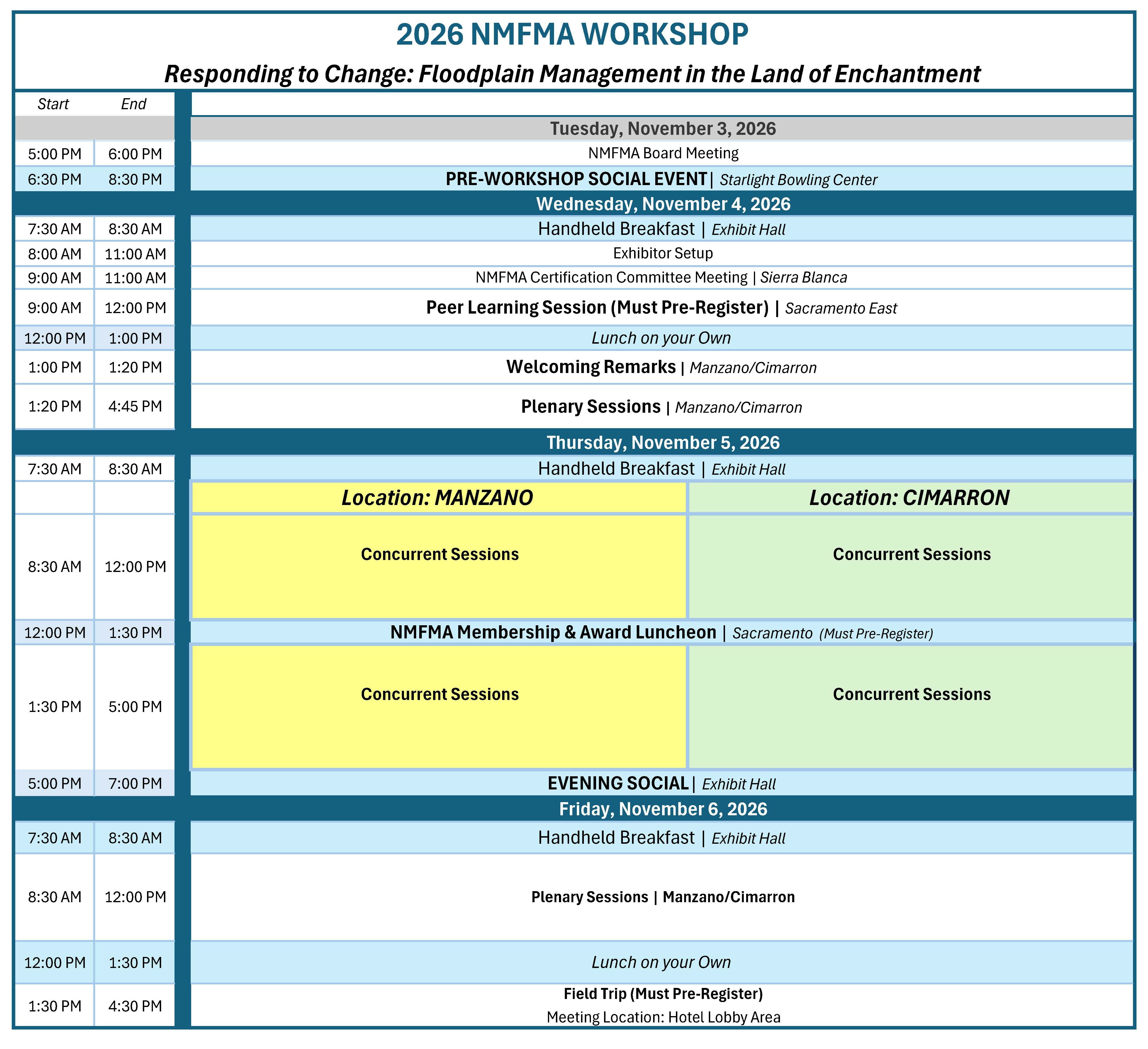The height and width of the screenshot is (1049, 1148).
Task: Select Wednesday's Lunch on your Own row
Action: pyautogui.click(x=661, y=338)
